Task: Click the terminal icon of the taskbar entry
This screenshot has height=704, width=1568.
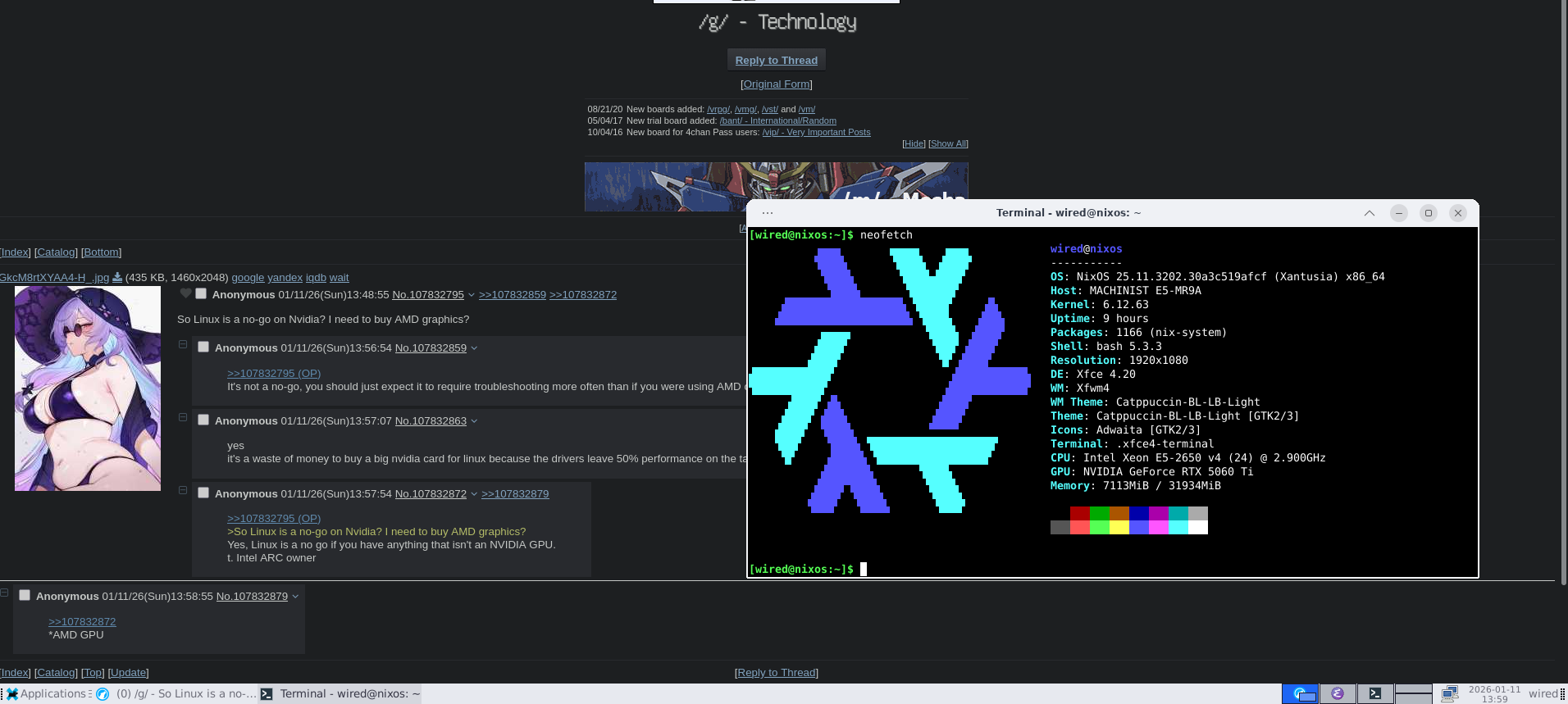Action: pos(267,693)
